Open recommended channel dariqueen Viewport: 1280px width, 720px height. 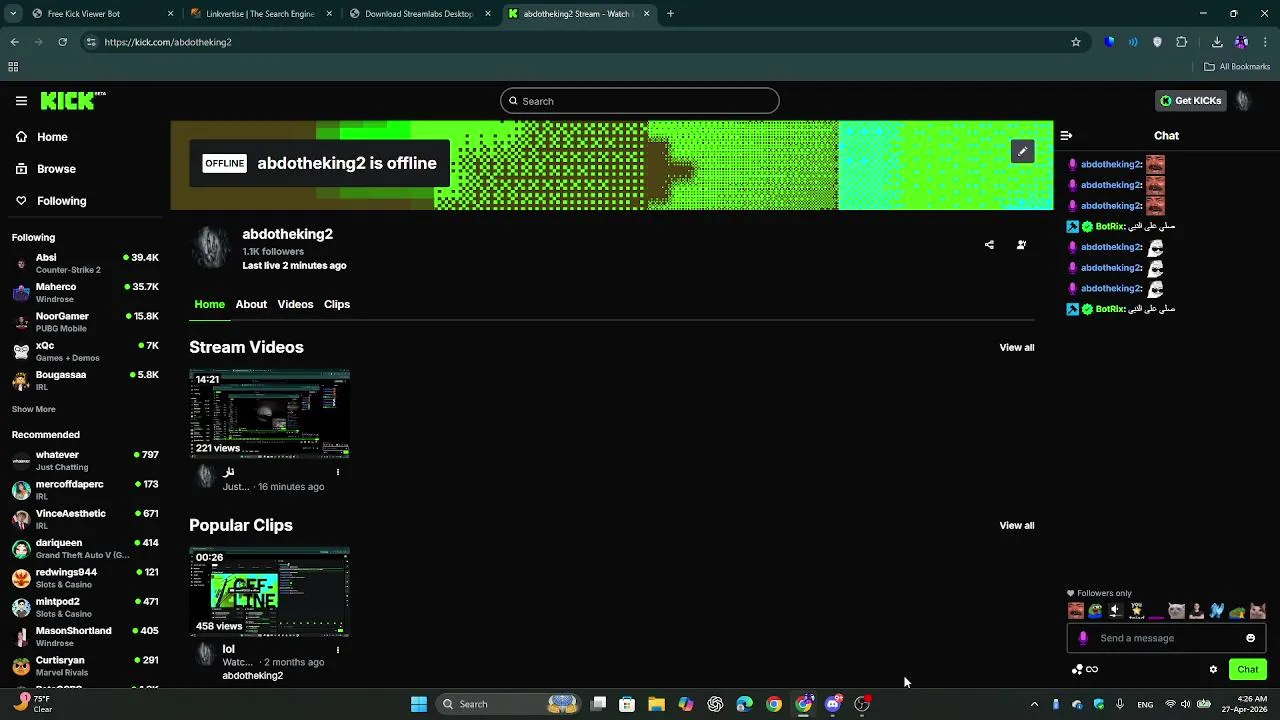[84, 548]
